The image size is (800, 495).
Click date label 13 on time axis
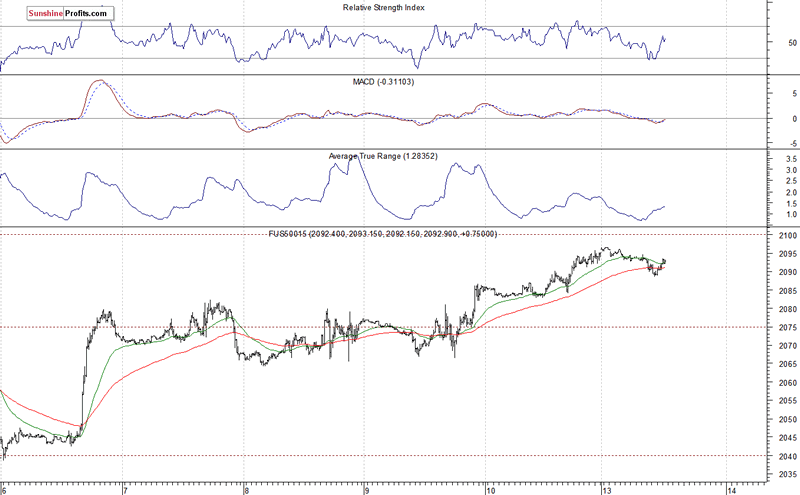(606, 490)
